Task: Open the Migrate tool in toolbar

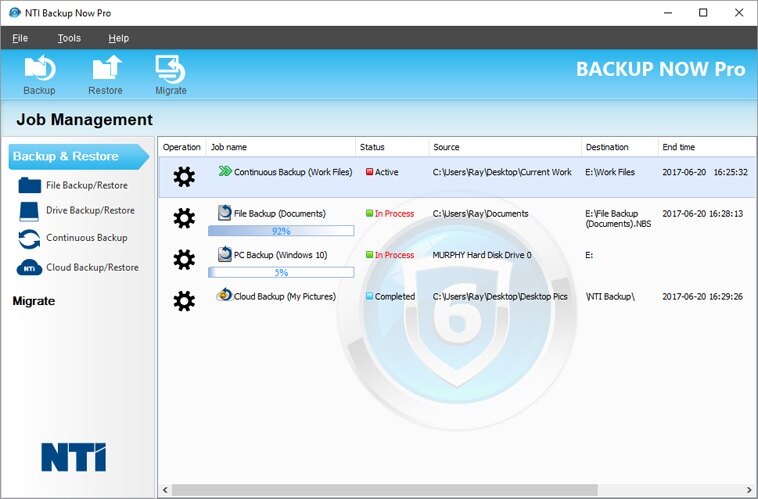Action: click(170, 74)
